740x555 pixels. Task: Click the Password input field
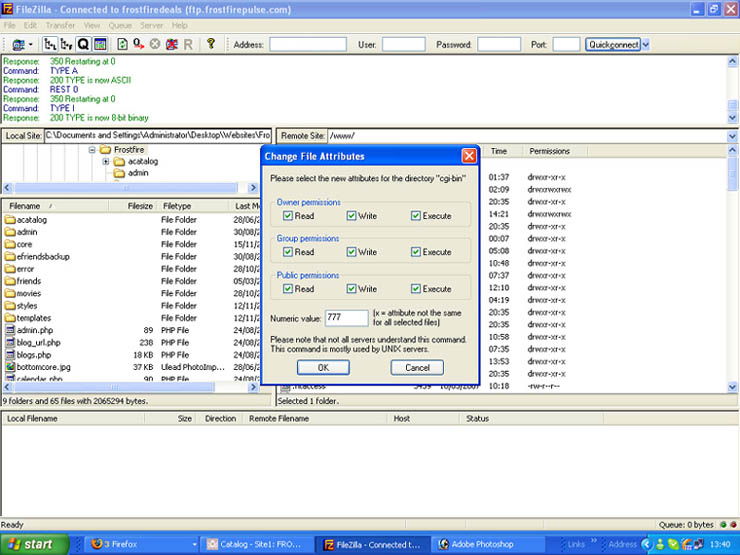click(x=499, y=45)
